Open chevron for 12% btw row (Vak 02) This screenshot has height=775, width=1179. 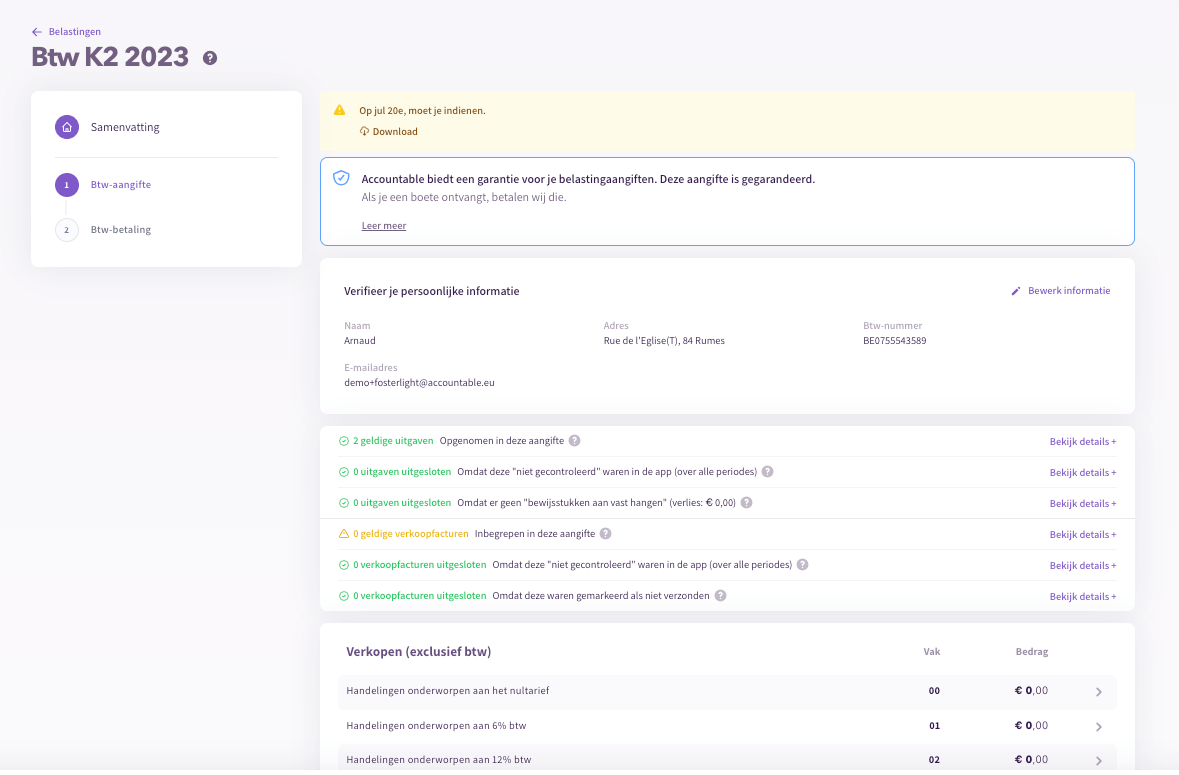pyautogui.click(x=1098, y=761)
